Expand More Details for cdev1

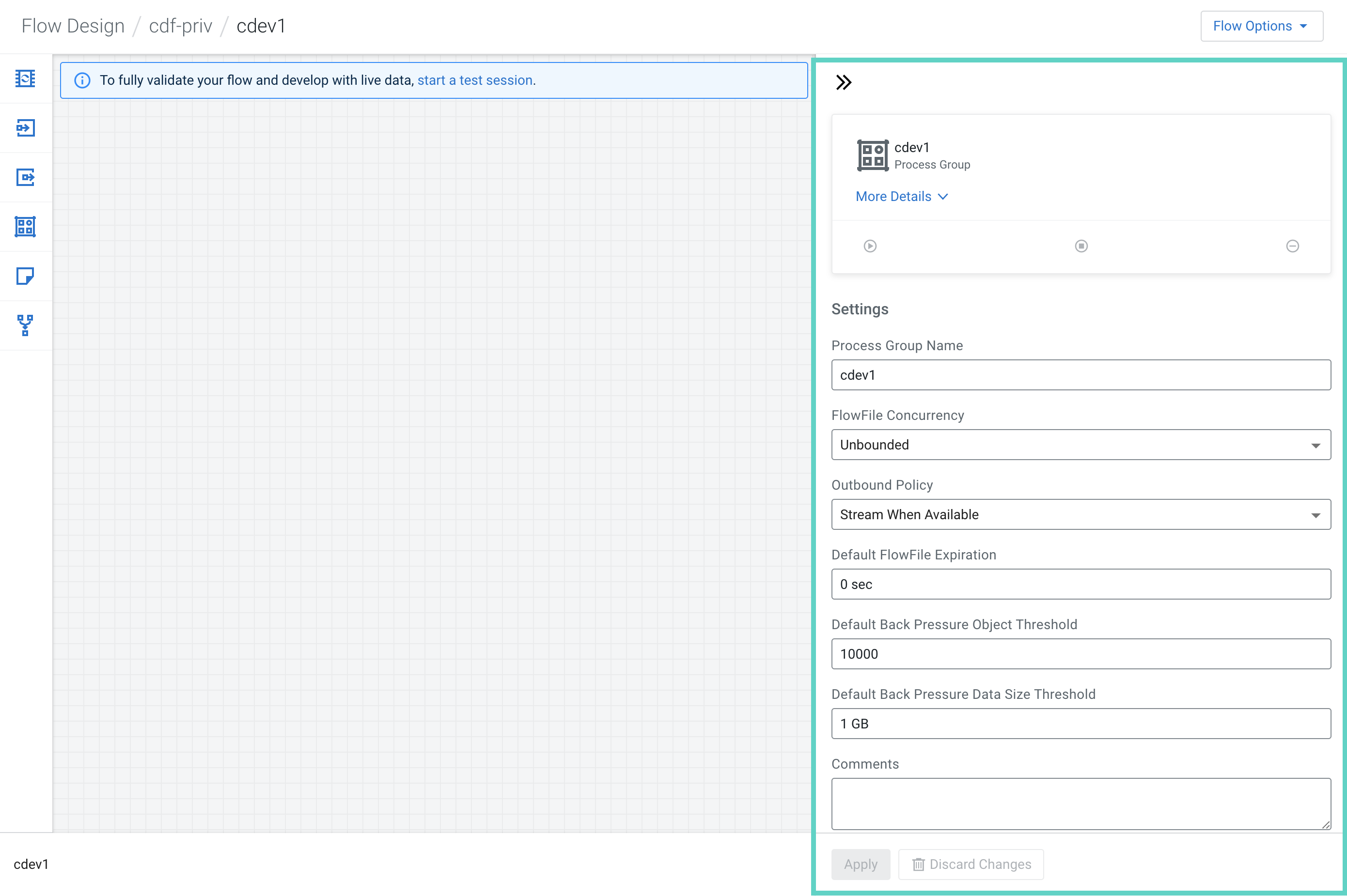[x=902, y=197]
